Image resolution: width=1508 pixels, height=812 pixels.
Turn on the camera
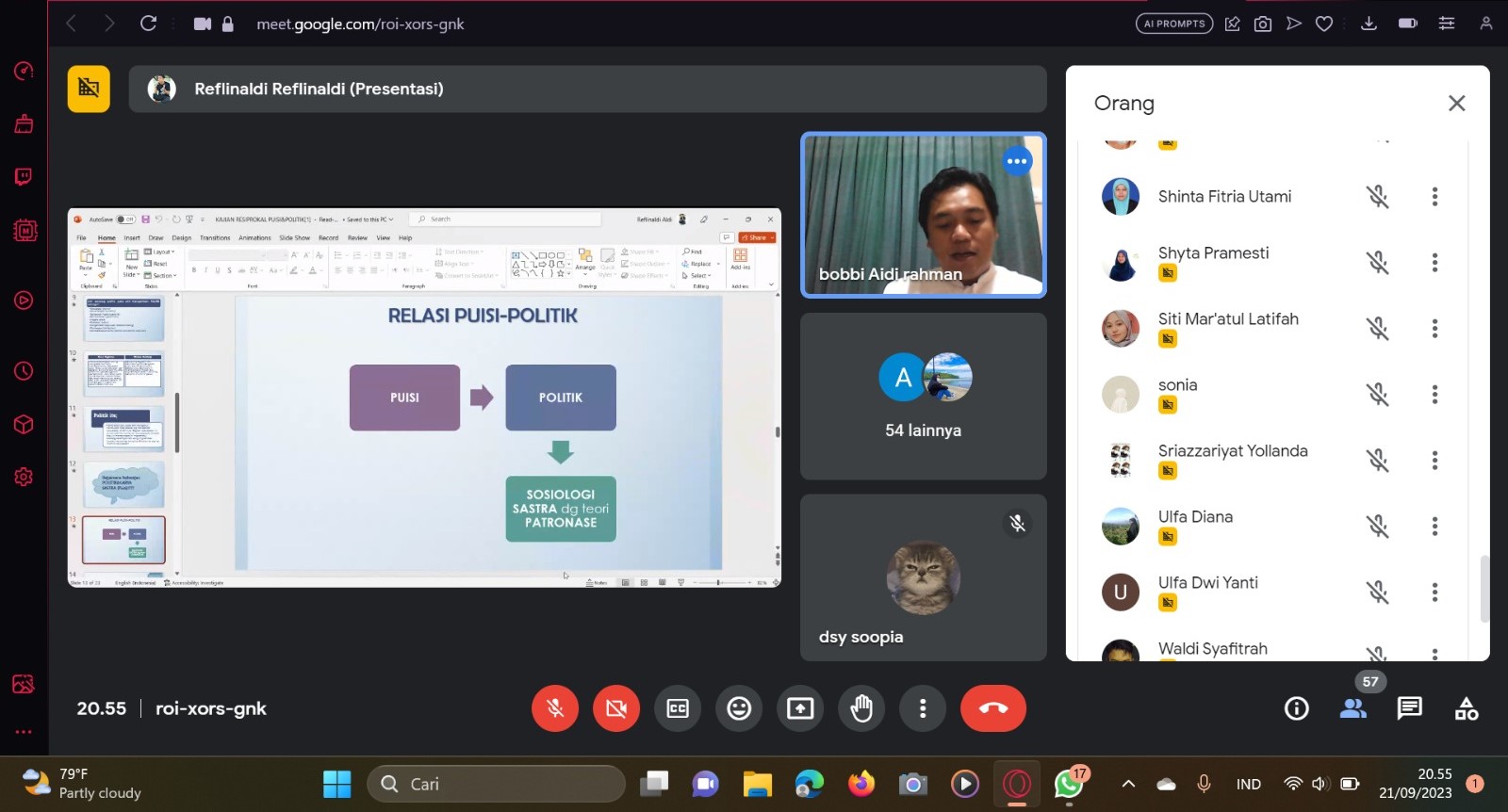pos(616,708)
